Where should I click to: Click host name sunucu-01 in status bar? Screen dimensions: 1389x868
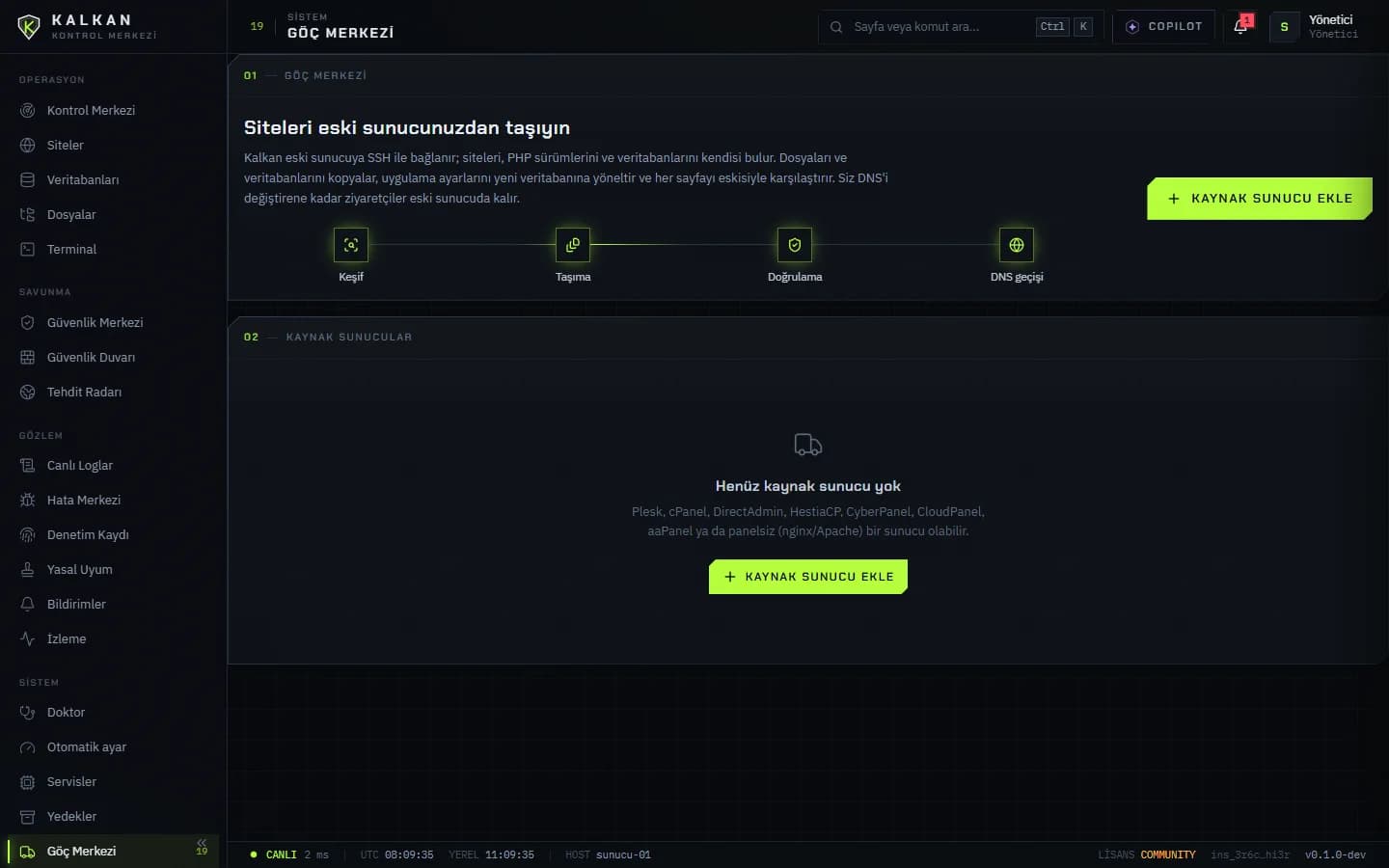(623, 855)
